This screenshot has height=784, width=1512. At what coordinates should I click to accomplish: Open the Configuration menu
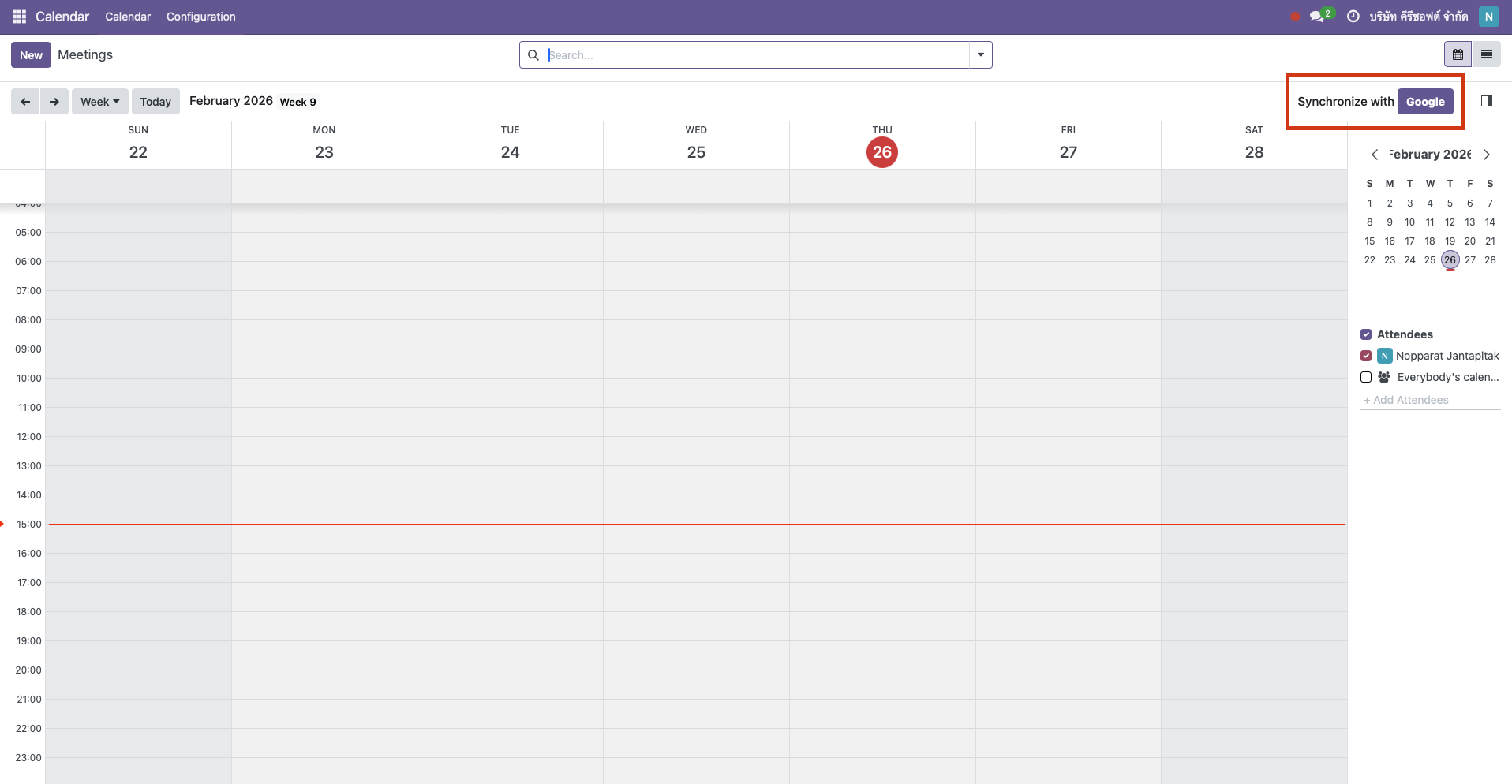point(200,17)
